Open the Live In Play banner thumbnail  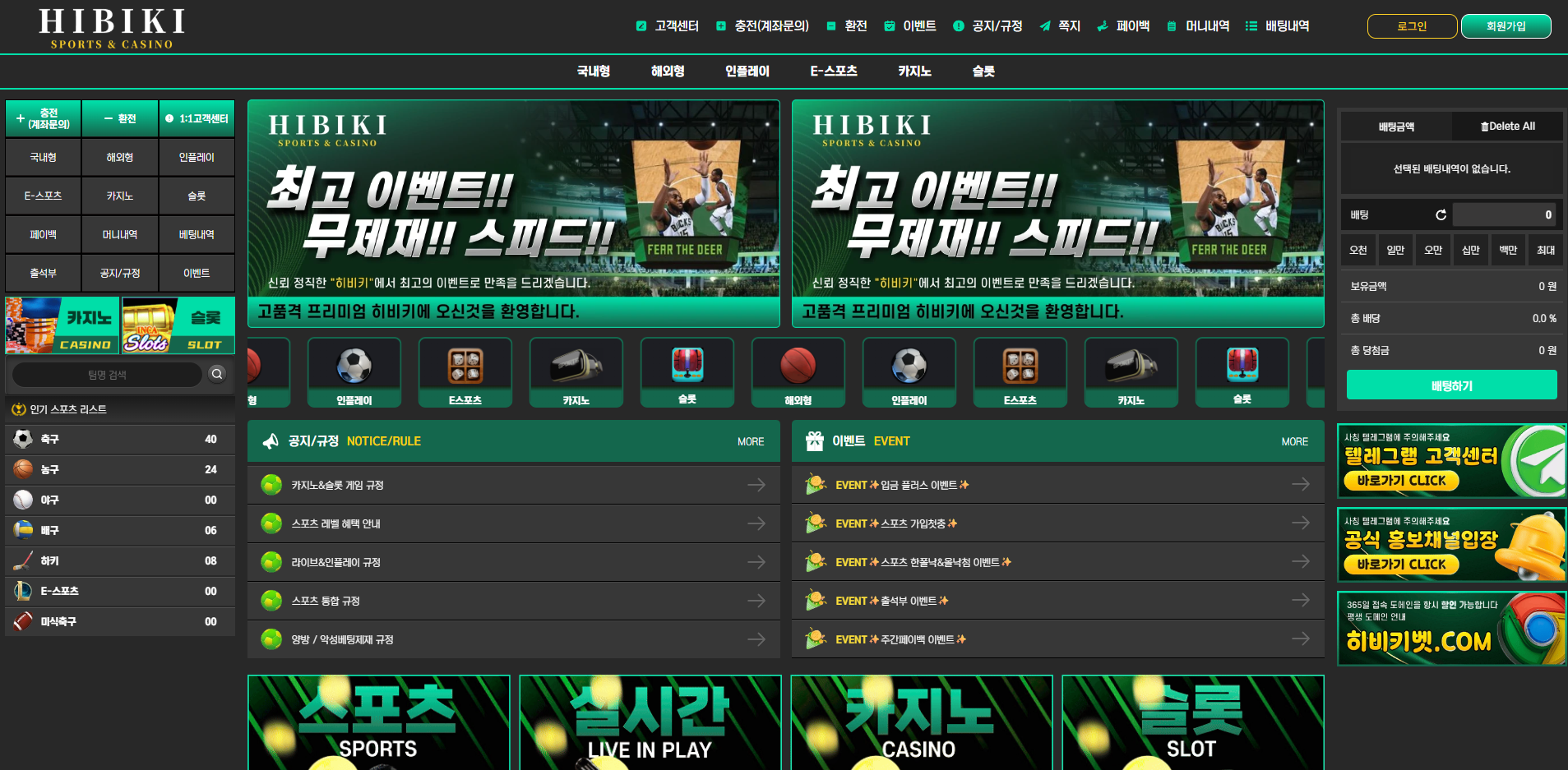click(650, 722)
